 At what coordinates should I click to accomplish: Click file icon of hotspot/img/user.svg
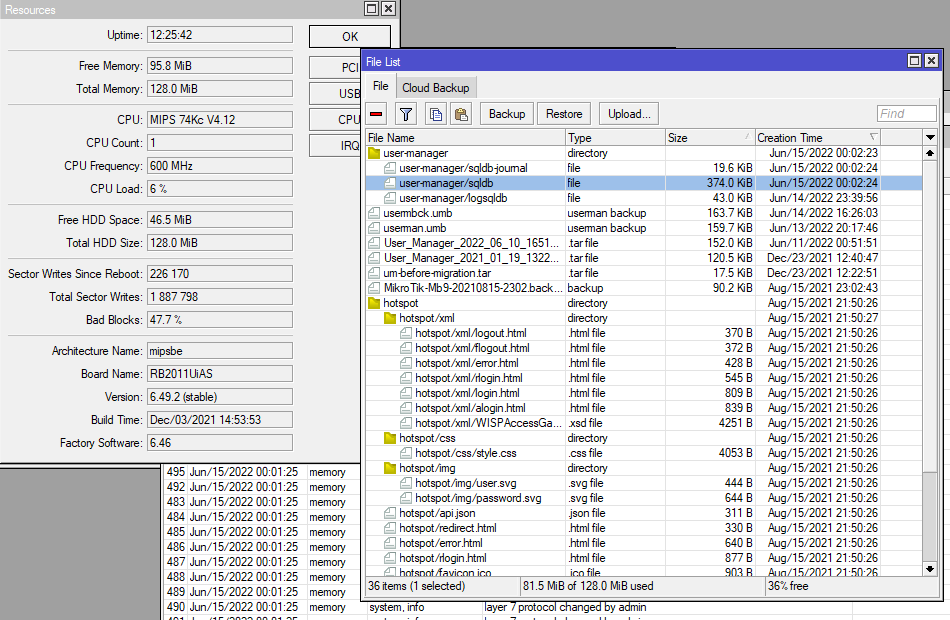(406, 483)
